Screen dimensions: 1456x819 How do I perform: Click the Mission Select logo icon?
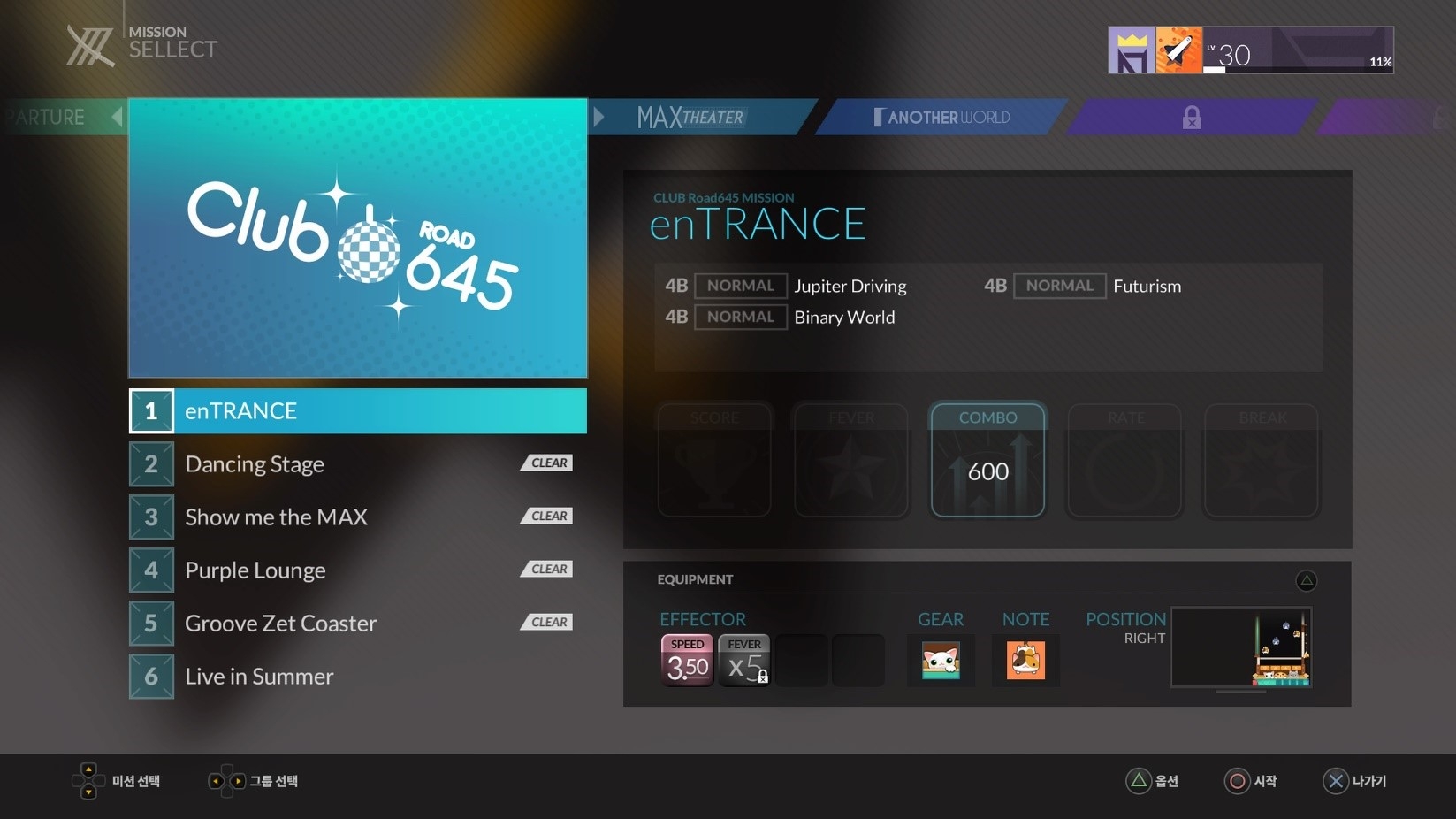(x=90, y=46)
